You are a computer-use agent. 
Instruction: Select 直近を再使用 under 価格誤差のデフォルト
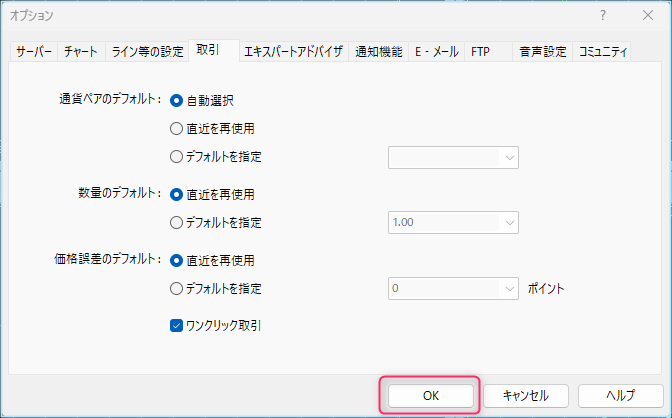point(177,260)
